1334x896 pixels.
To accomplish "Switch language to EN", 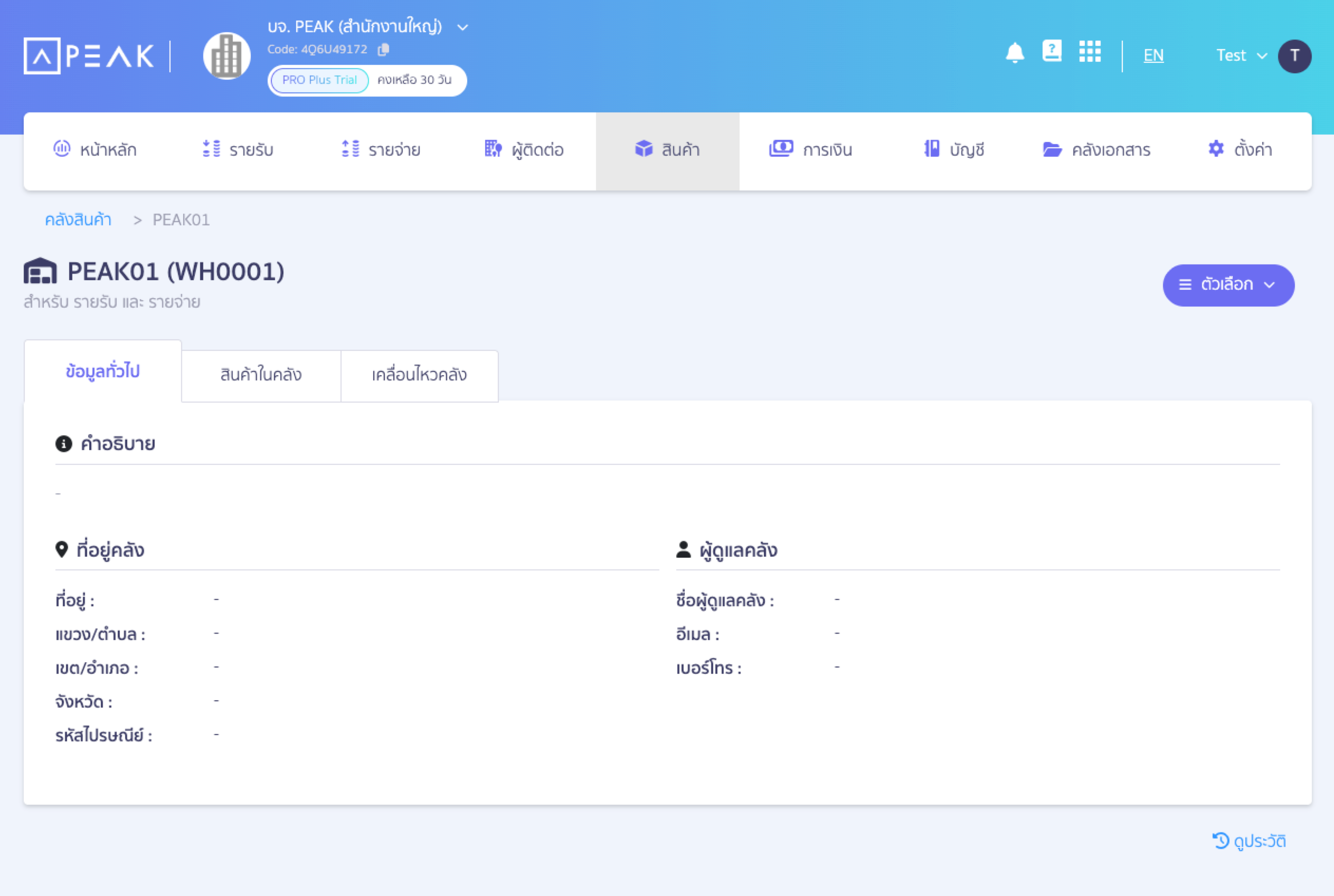I will pos(1153,55).
